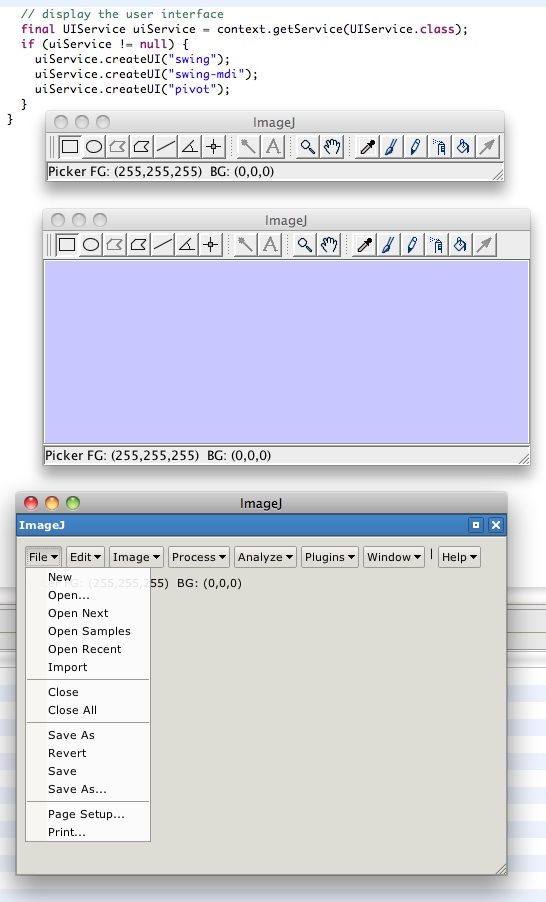Select the Hand scrolling tool in MDI window
Viewport: 546px width, 902px height.
[x=329, y=245]
